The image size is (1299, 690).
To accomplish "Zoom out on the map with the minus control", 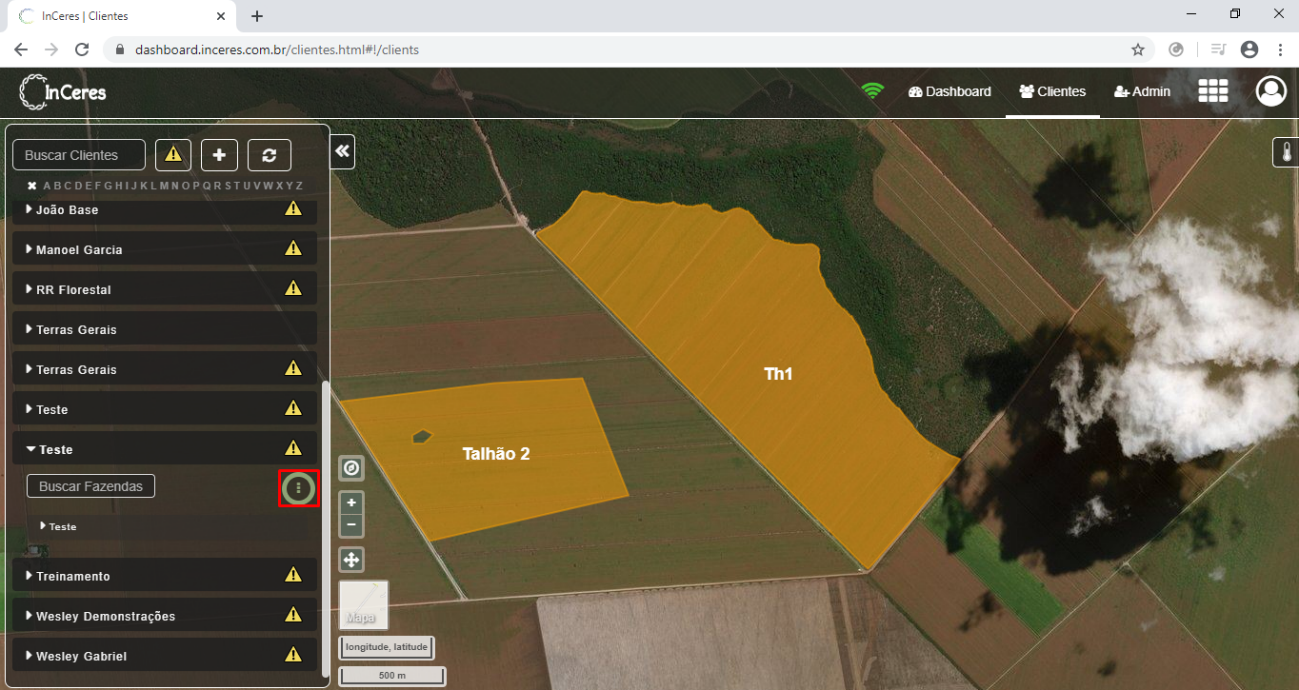I will [x=351, y=525].
